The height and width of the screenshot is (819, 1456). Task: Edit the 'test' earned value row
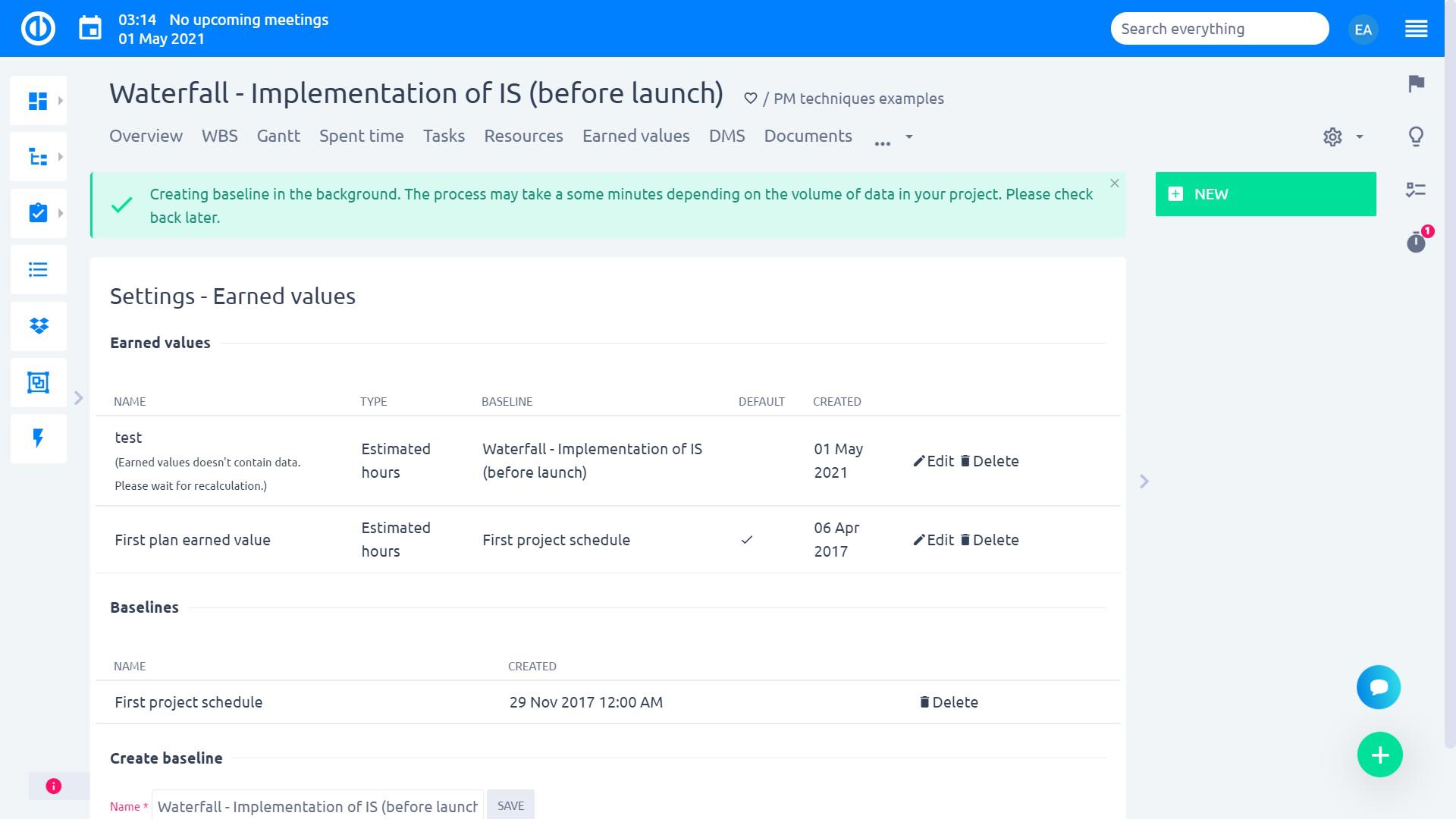click(x=934, y=461)
